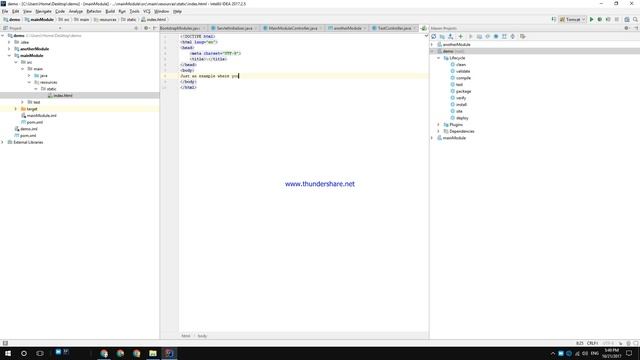Image resolution: width=640 pixels, height=360 pixels.
Task: Open Project panel gear settings
Action: click(146, 28)
